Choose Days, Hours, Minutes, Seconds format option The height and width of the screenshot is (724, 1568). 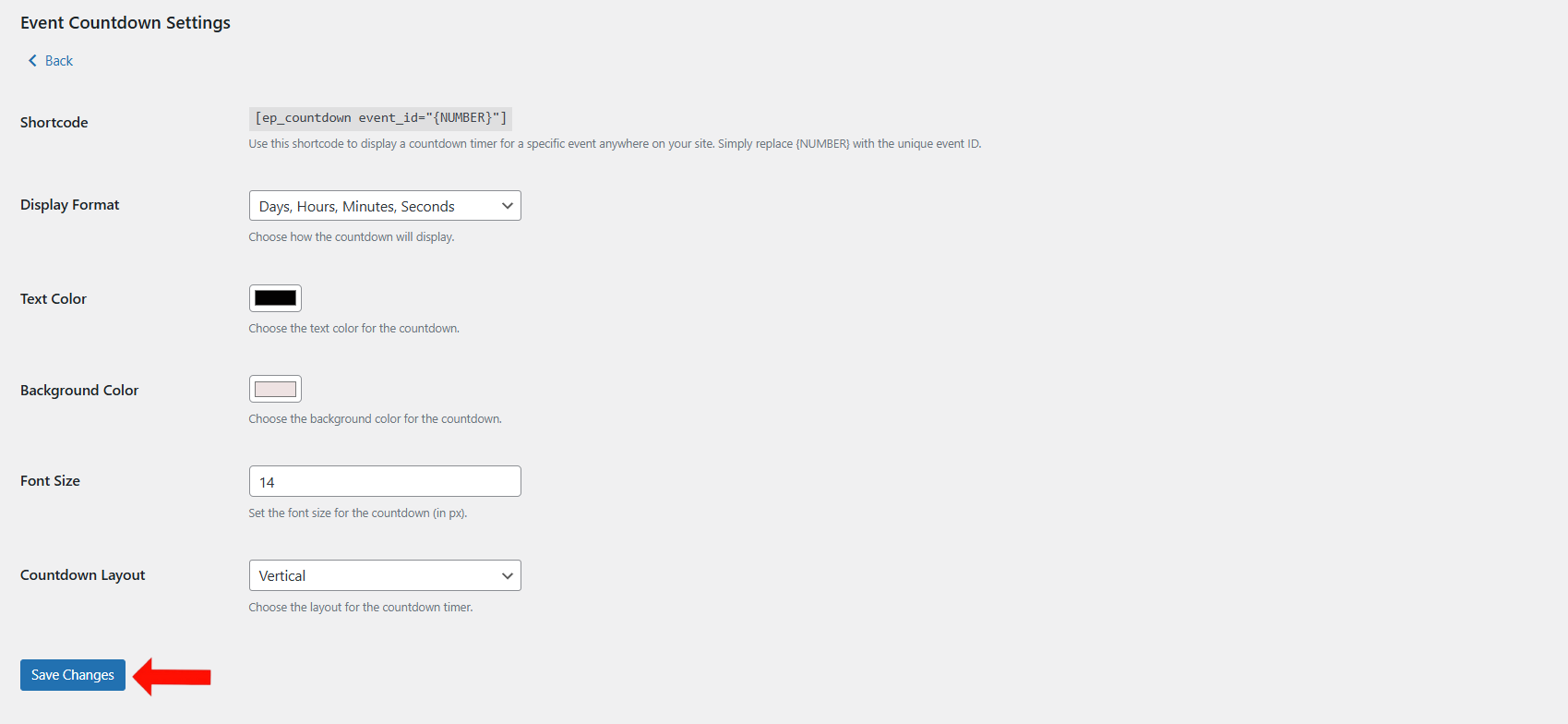(384, 205)
